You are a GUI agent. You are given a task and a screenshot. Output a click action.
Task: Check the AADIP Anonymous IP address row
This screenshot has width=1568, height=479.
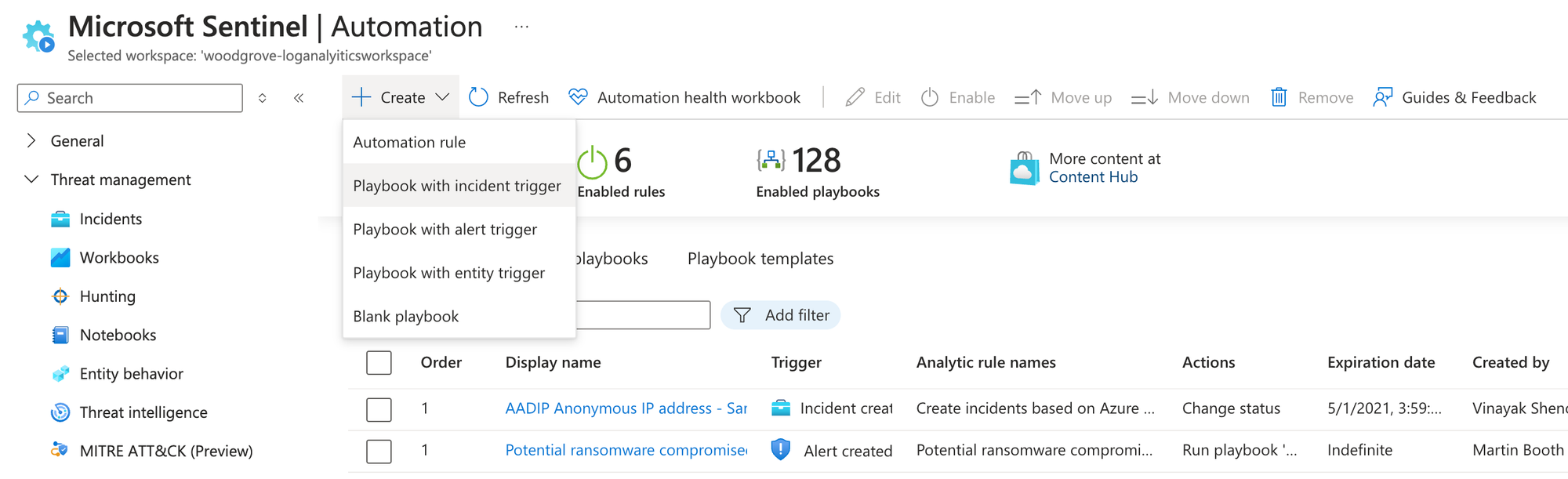[379, 409]
